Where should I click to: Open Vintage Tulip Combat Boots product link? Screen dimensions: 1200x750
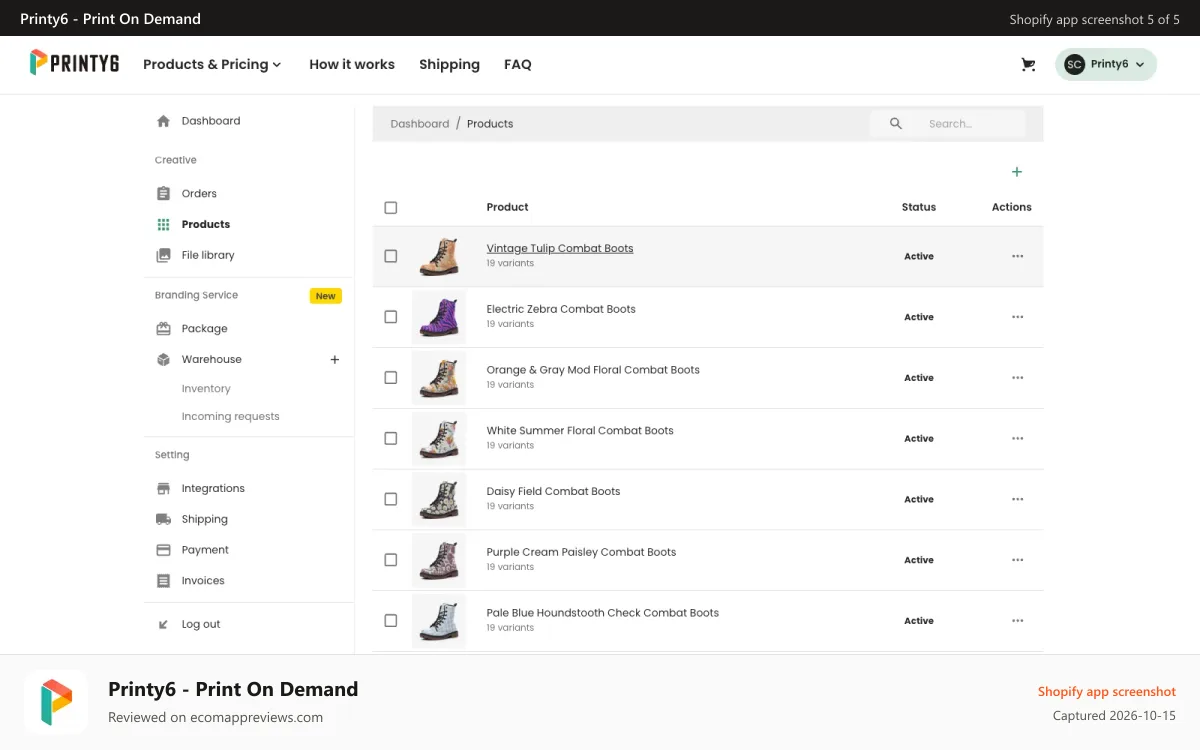click(560, 248)
